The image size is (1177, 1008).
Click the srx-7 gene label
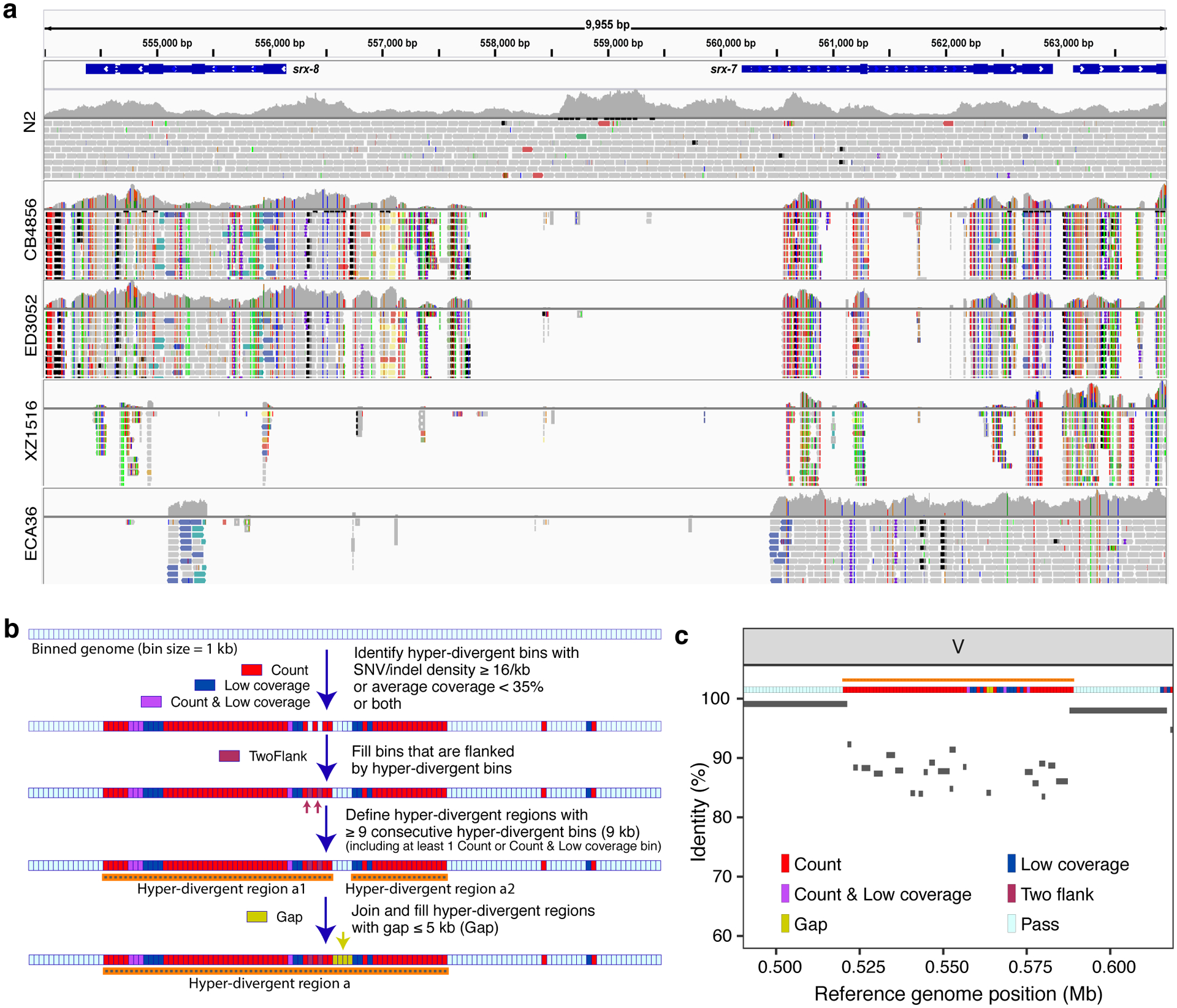(723, 69)
